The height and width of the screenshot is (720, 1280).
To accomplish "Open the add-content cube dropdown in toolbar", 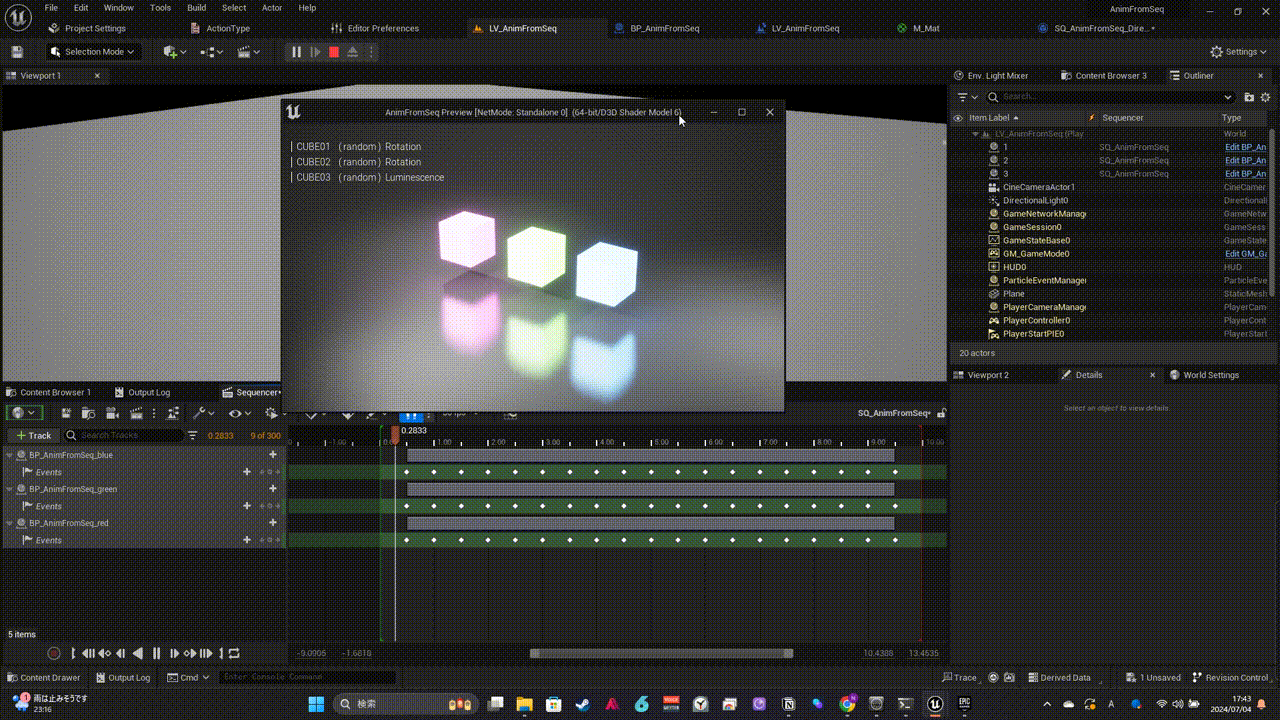I will 175,52.
